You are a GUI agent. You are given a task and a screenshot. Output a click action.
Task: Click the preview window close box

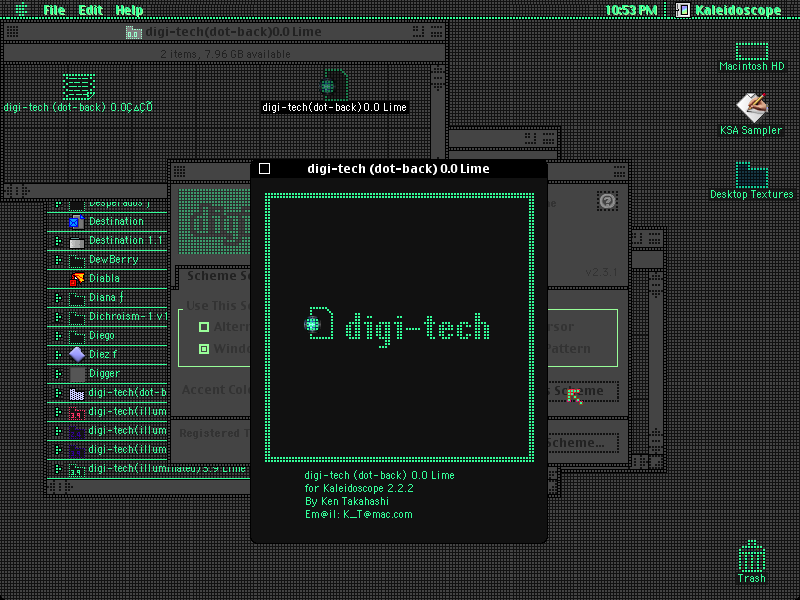264,168
